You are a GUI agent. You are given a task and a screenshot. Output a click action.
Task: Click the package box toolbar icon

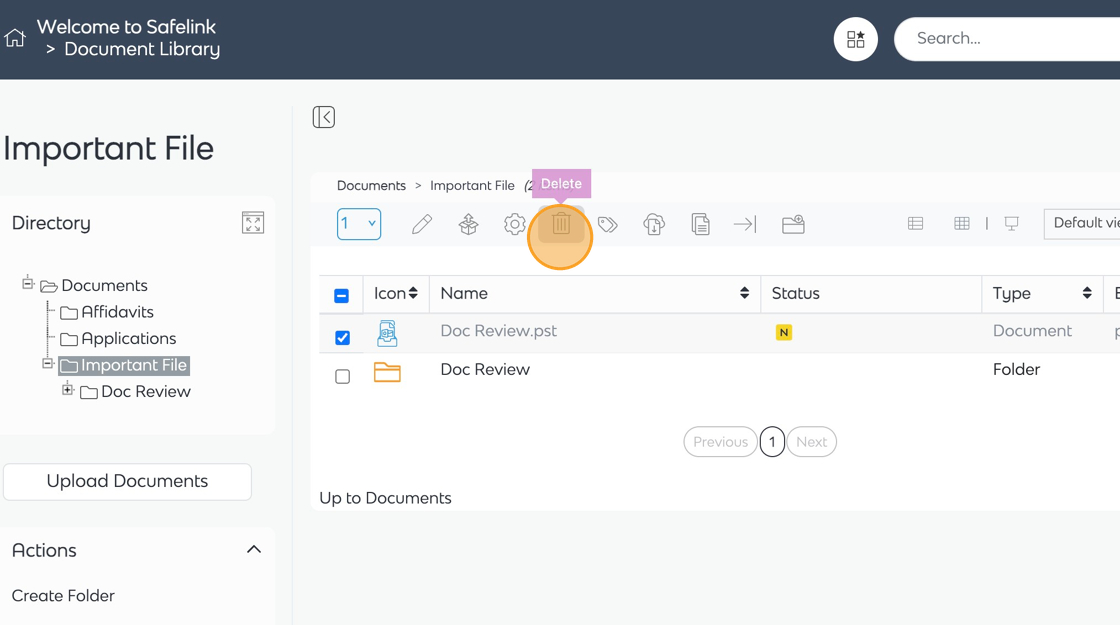[x=469, y=224]
